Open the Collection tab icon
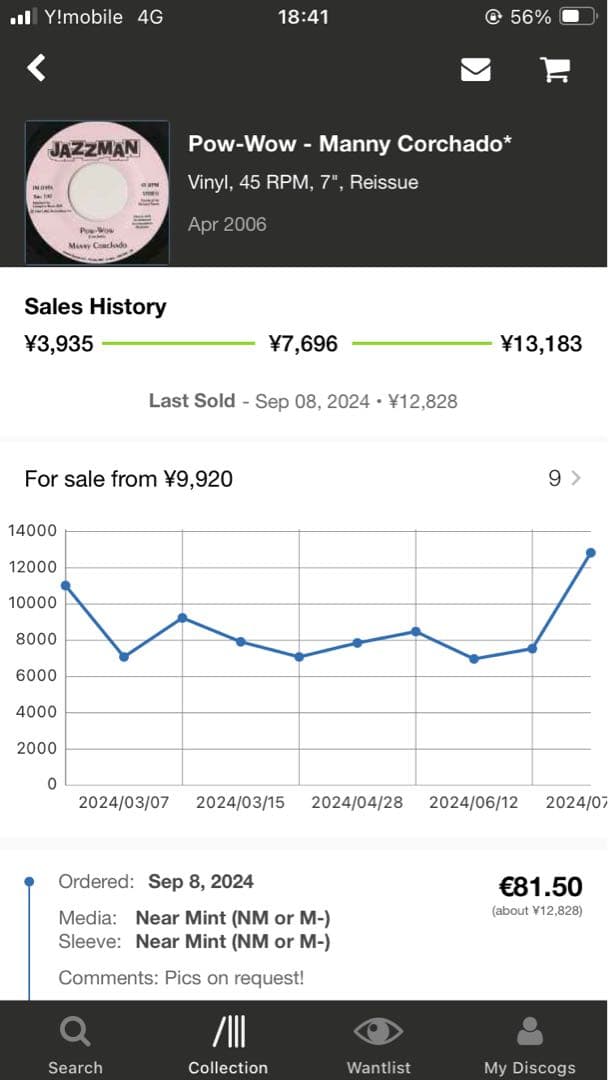 (228, 1031)
